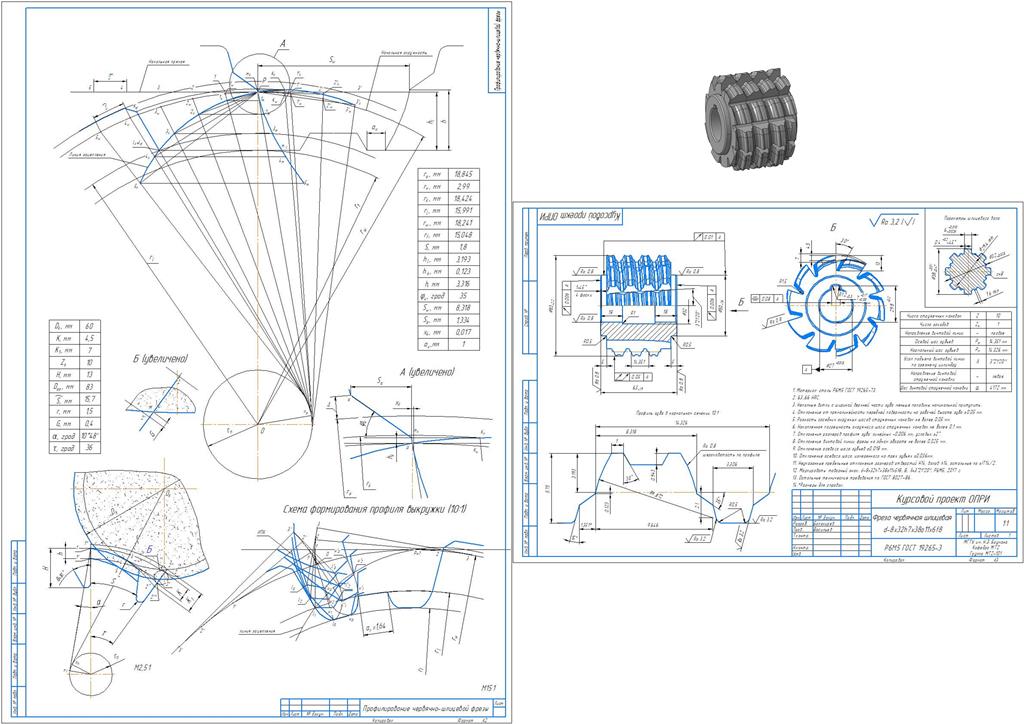The height and width of the screenshot is (724, 1024).
Task: Click the "0,4" value in the left table
Action: pos(89,424)
